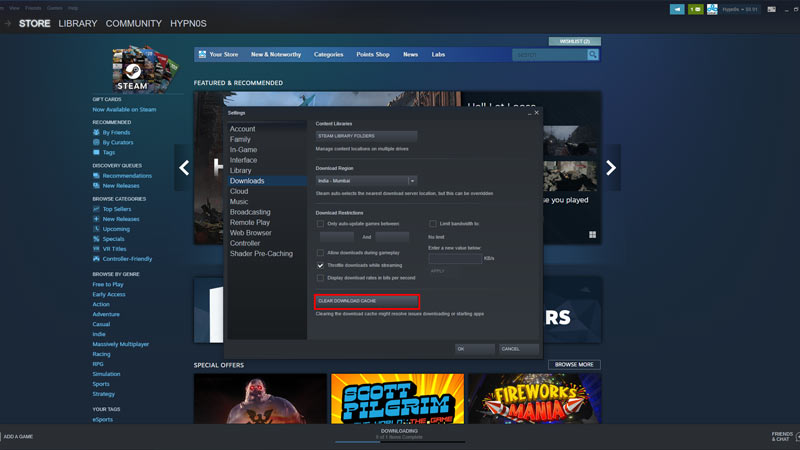Go to previous featured carousel slide
Image resolution: width=800 pixels, height=450 pixels.
coord(184,167)
